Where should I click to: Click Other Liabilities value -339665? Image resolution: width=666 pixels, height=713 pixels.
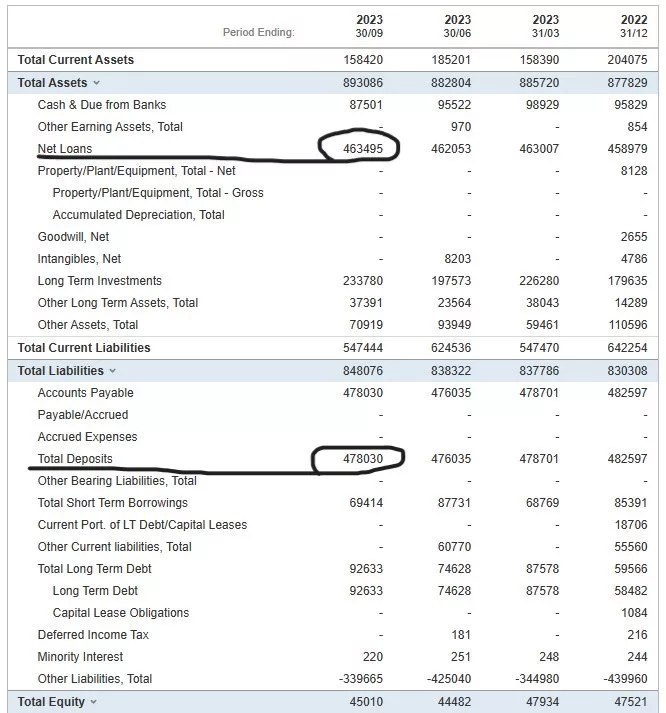[x=361, y=678]
